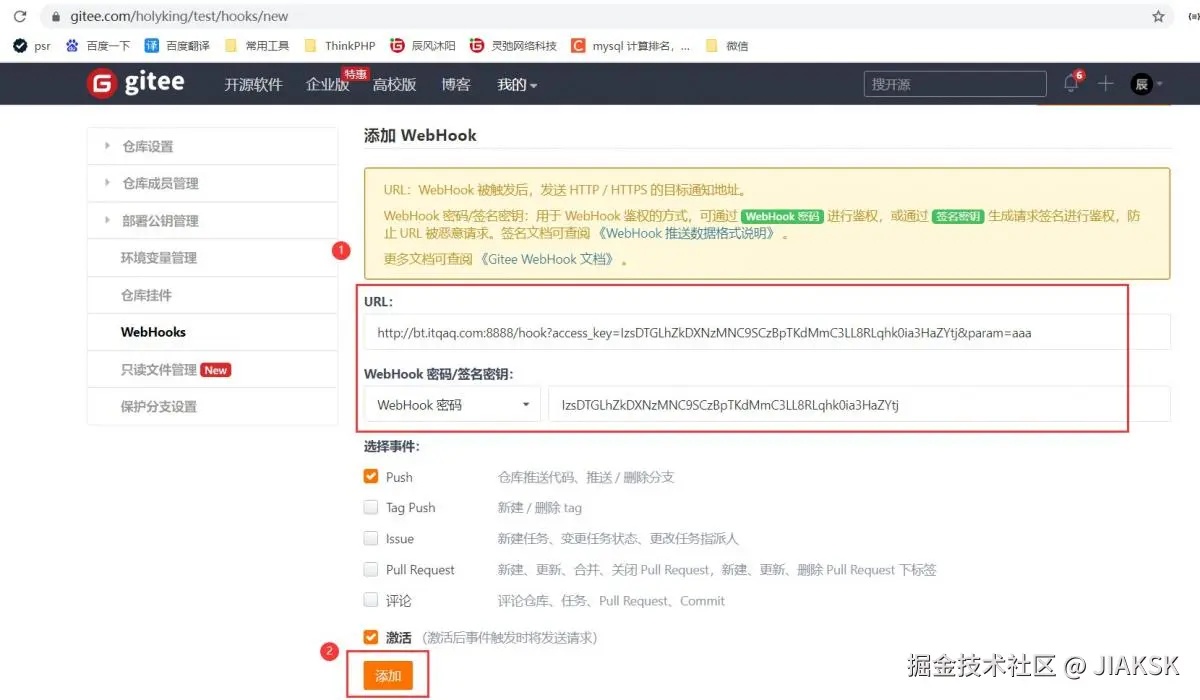The width and height of the screenshot is (1200, 700).
Task: Click the URL input field
Action: (x=767, y=332)
